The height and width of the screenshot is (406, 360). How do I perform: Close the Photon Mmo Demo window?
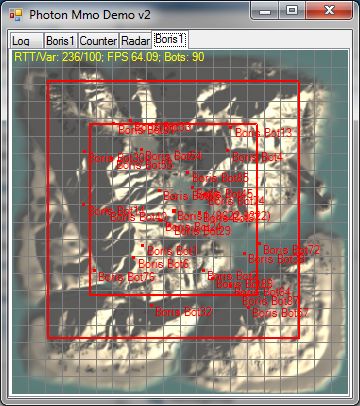click(x=329, y=11)
